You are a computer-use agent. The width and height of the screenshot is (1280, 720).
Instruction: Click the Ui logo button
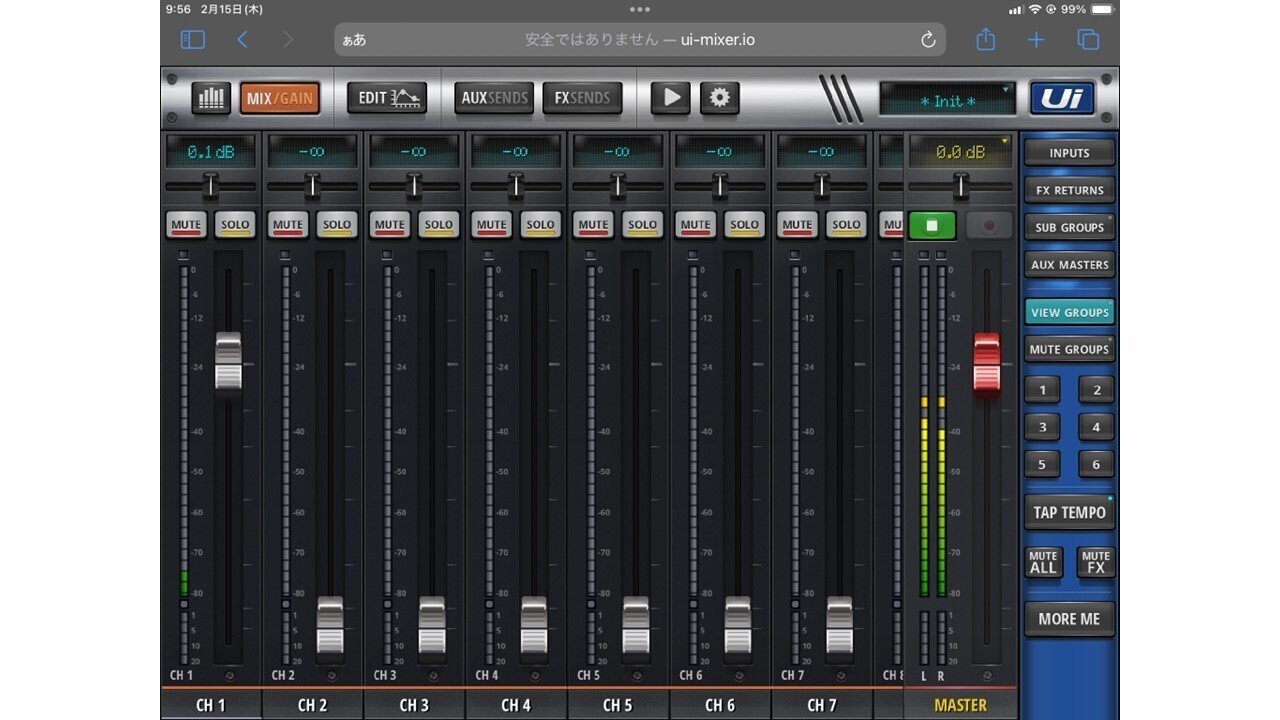[1062, 98]
